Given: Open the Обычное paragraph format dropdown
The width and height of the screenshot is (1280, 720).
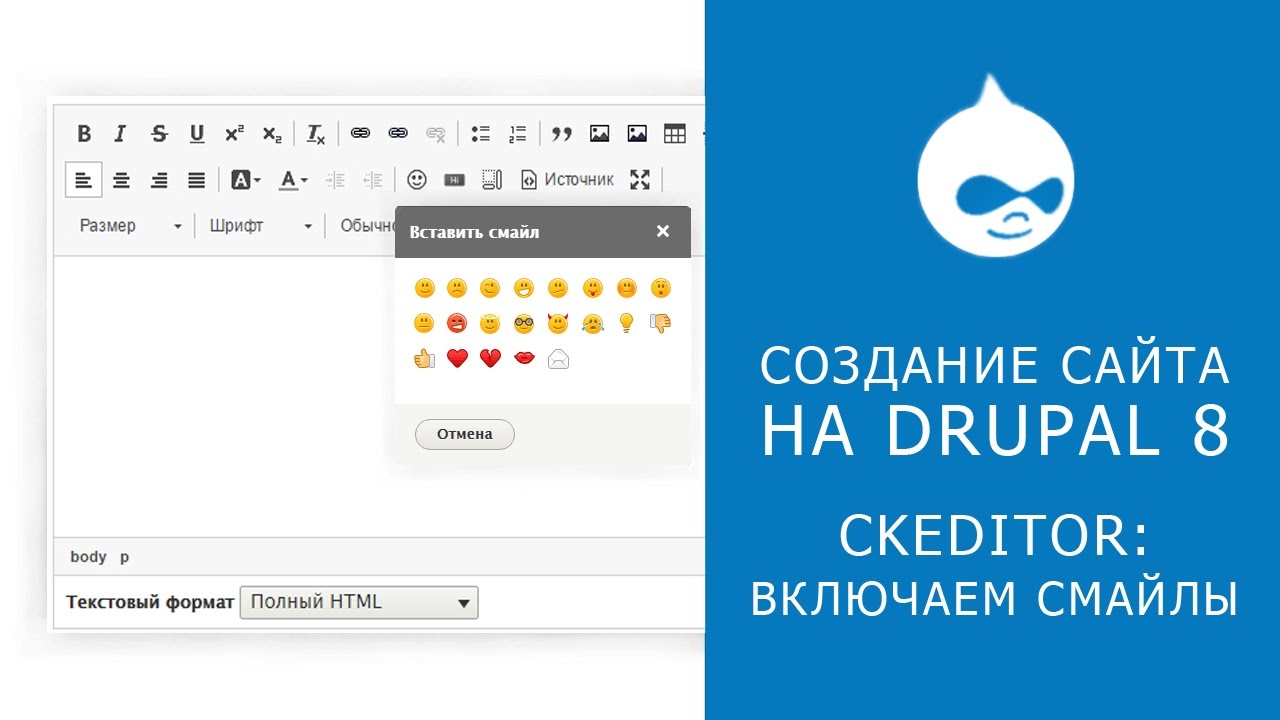Looking at the screenshot, I should tap(367, 226).
